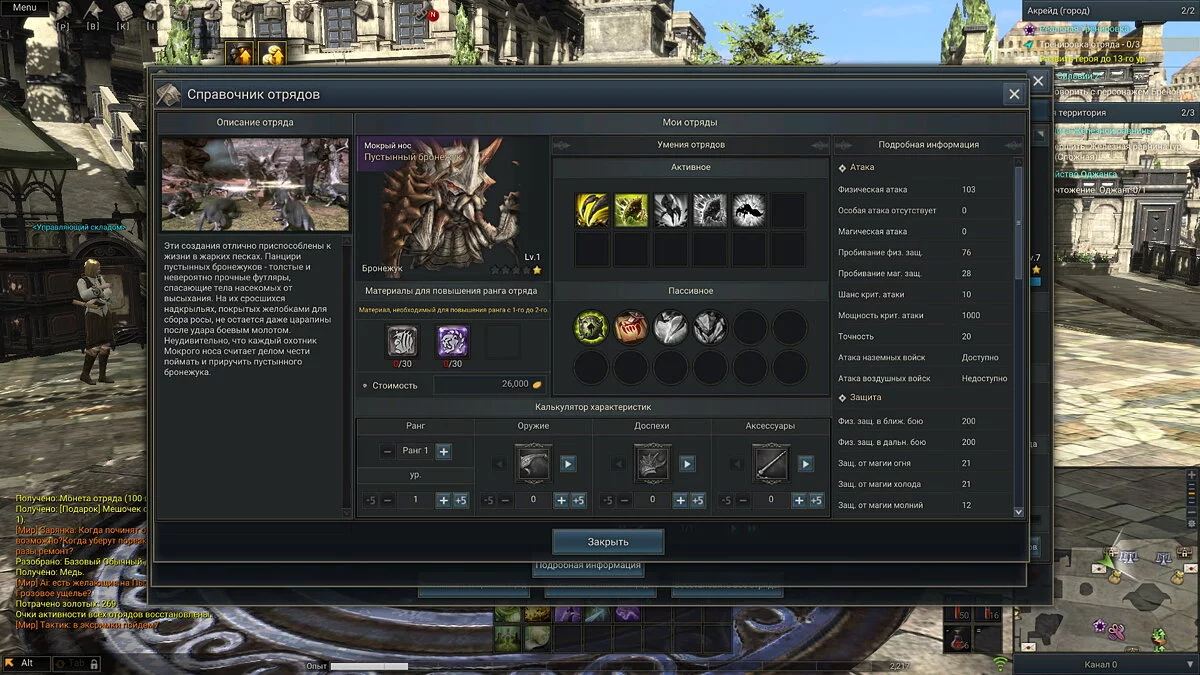Click the Точность stat row
This screenshot has height=675, width=1200.
(924, 336)
